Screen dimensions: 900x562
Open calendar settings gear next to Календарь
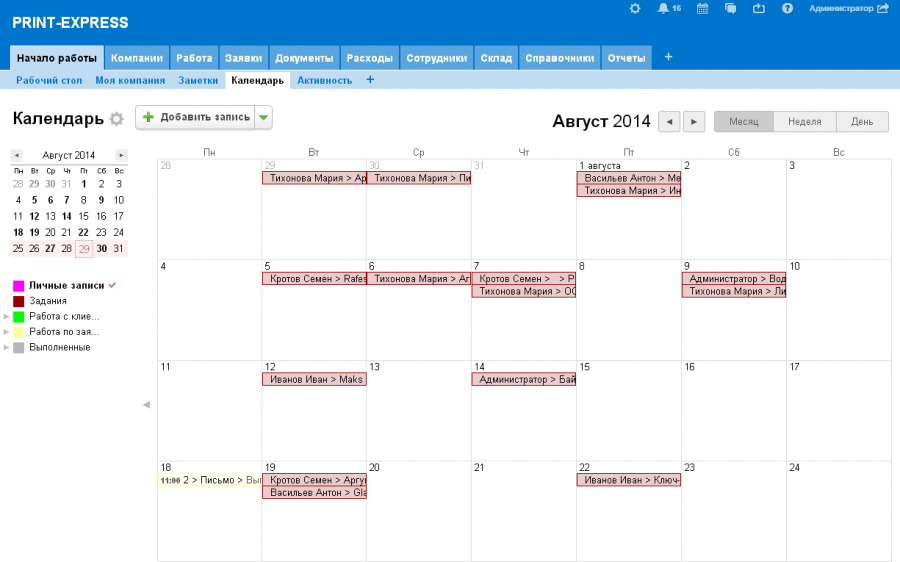[117, 119]
